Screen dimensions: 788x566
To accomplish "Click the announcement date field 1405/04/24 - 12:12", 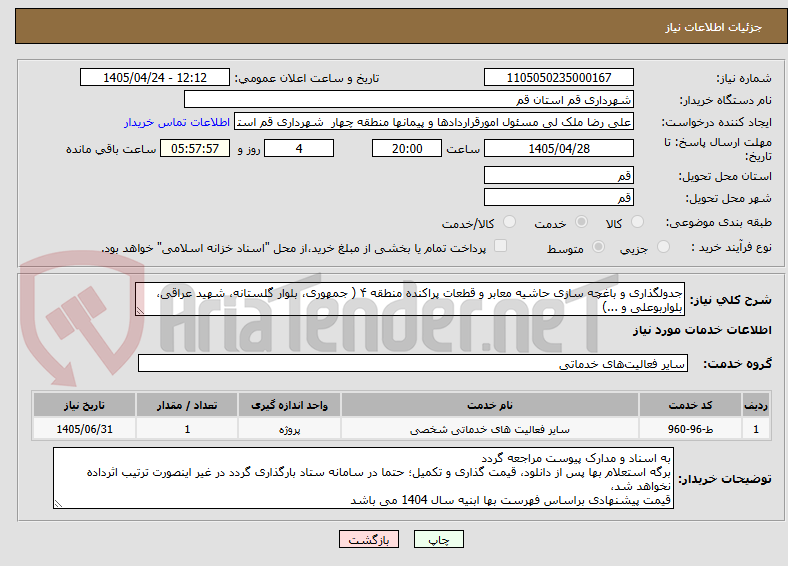I will click(155, 77).
